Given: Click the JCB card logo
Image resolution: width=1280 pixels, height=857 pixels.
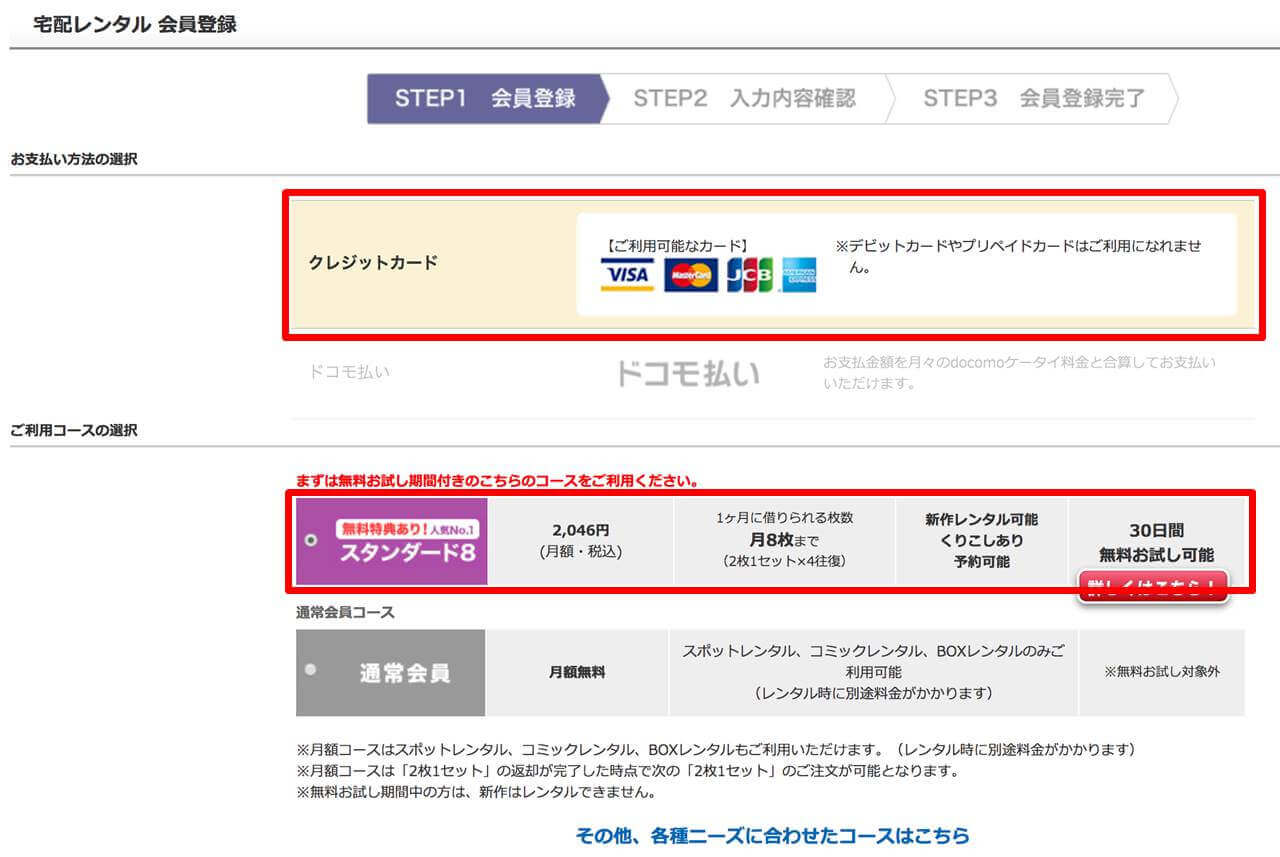Looking at the screenshot, I should [x=750, y=275].
